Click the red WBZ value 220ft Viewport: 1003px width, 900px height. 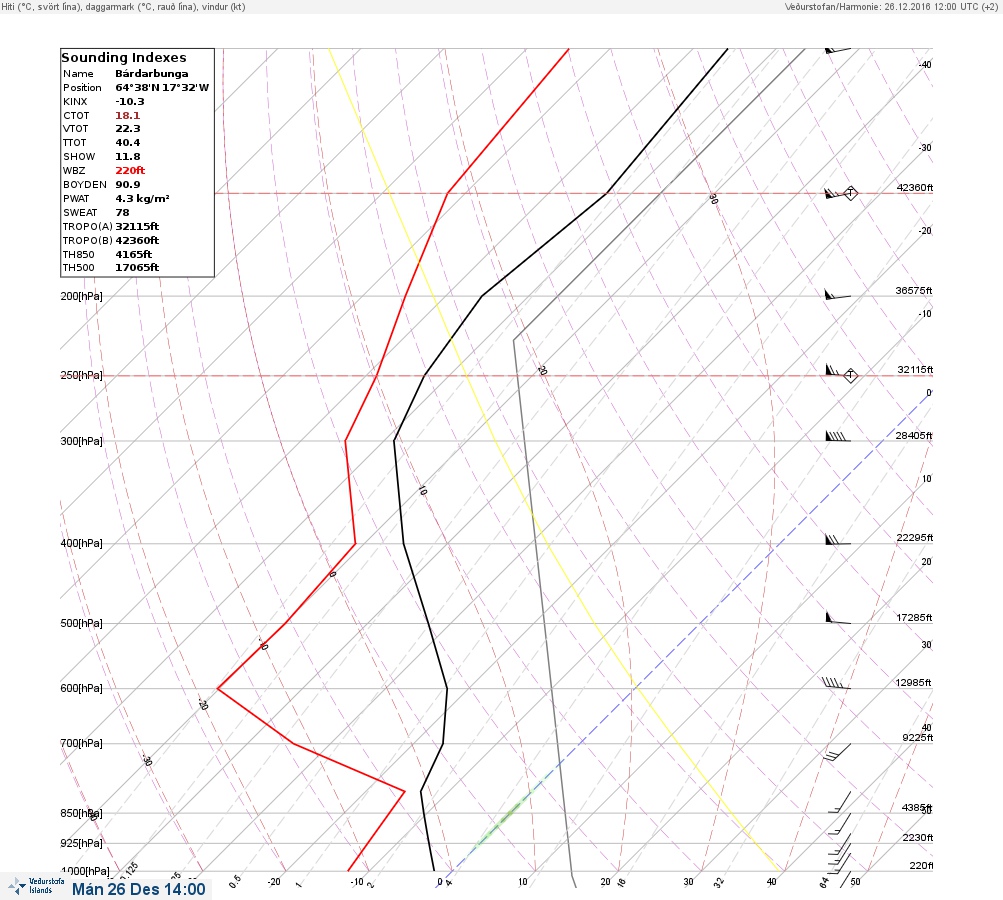point(130,171)
